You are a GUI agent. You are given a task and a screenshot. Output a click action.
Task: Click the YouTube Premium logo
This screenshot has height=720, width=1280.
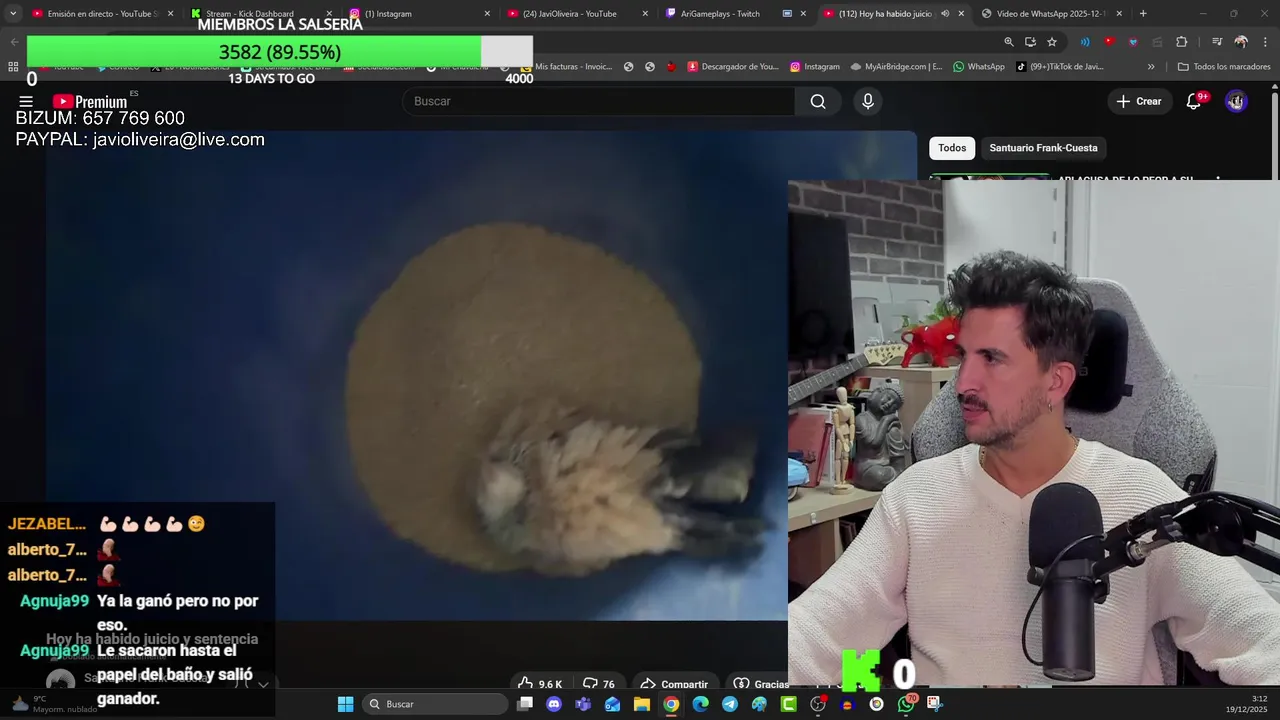90,101
